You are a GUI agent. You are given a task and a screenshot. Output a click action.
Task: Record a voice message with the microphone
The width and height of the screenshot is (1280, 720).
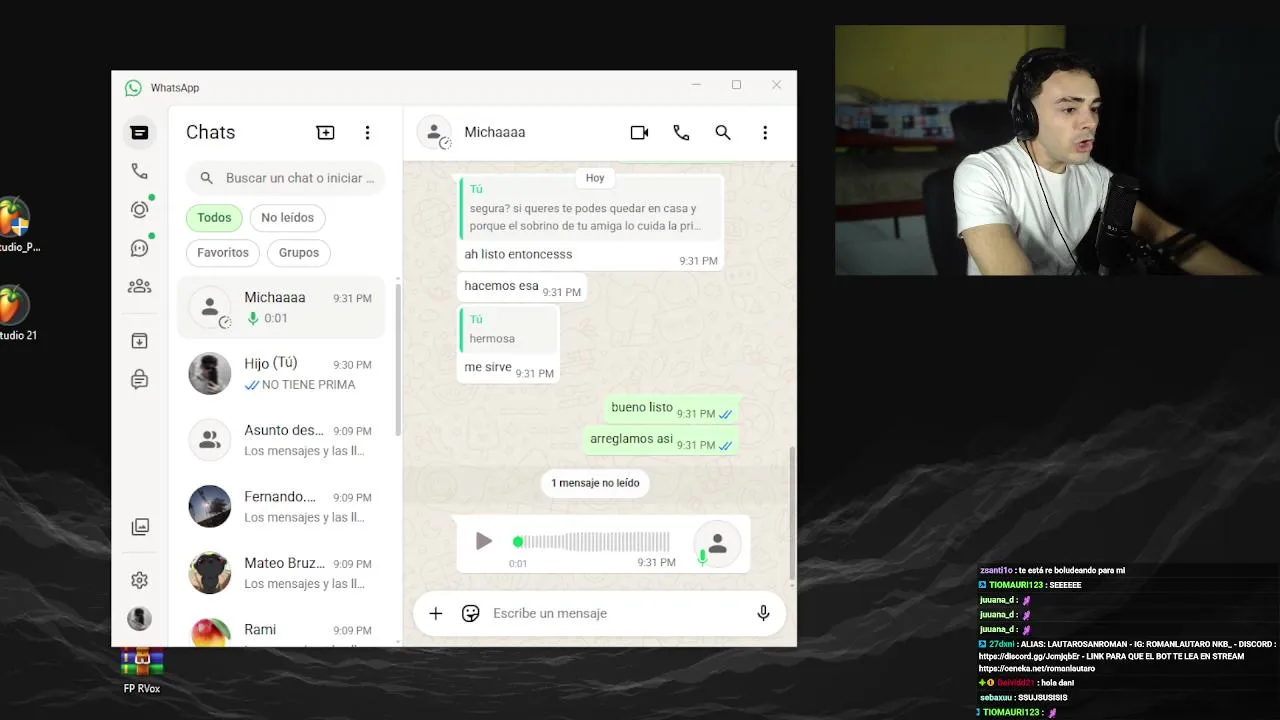[x=763, y=613]
